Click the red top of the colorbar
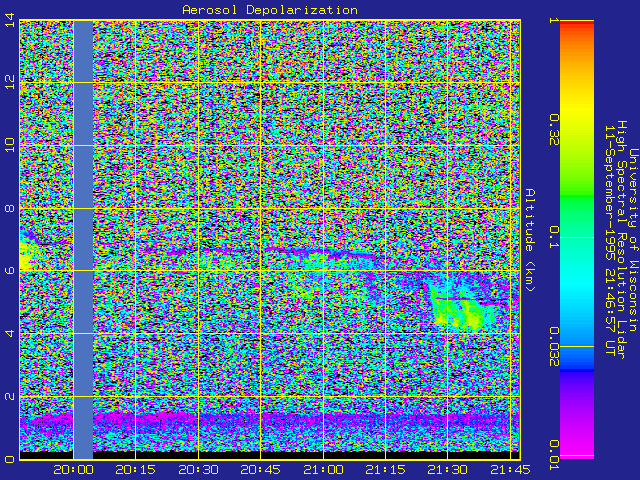640x480 pixels. [577, 24]
